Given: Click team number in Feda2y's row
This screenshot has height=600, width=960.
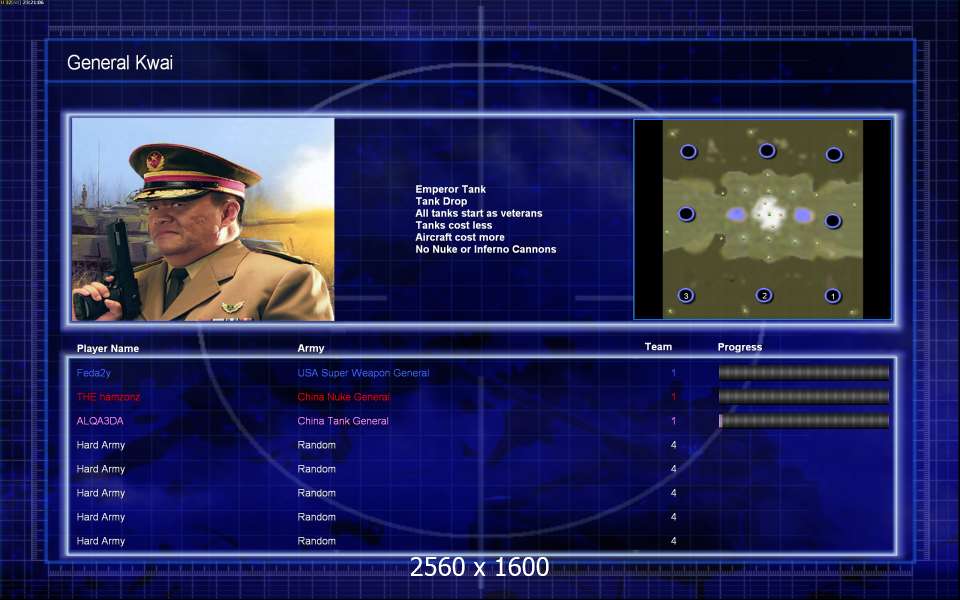Looking at the screenshot, I should click(x=673, y=373).
